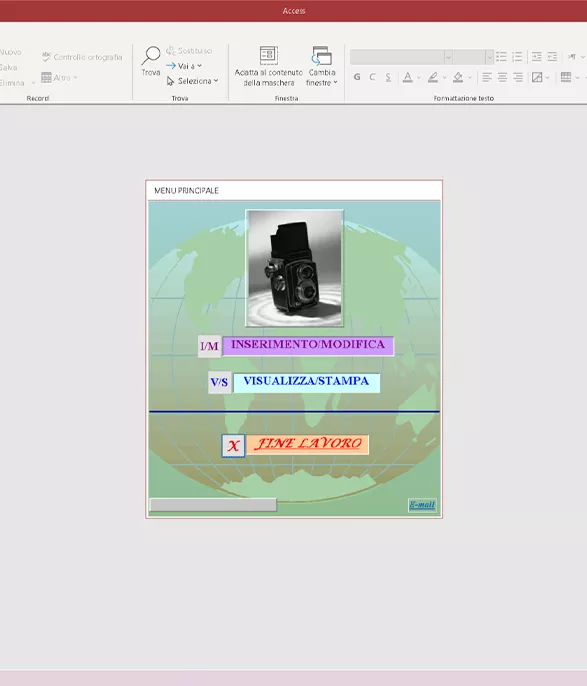This screenshot has width=587, height=686.
Task: Click the Salva record command
Action: click(x=9, y=67)
